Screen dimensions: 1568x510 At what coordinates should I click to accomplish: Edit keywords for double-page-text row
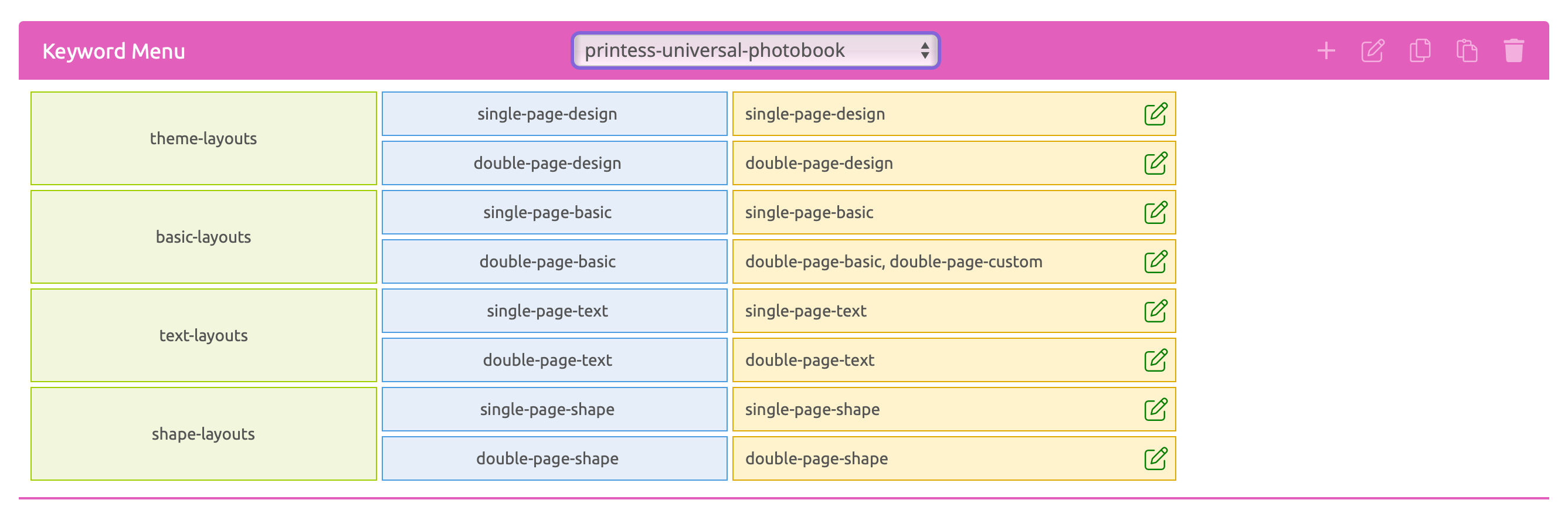pyautogui.click(x=1155, y=361)
